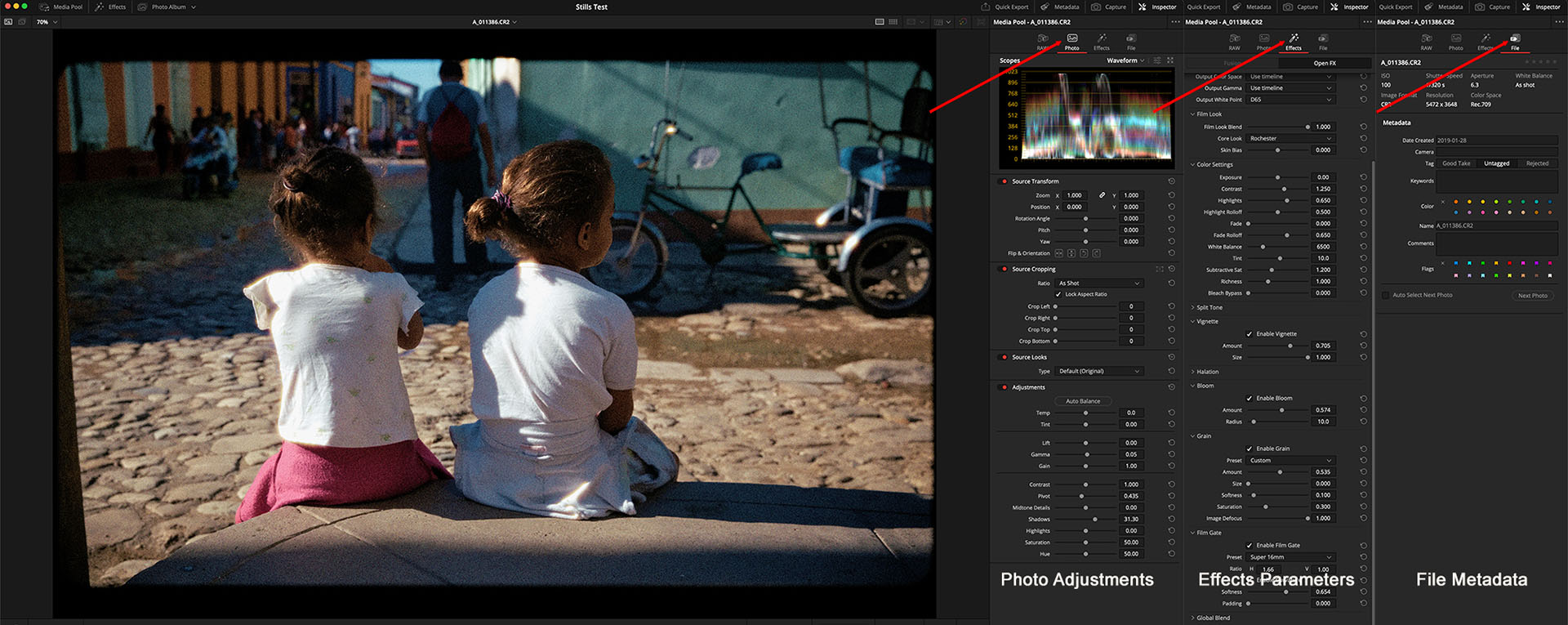Click the Auto Balance button
Image resolution: width=1568 pixels, height=625 pixels.
click(1083, 401)
